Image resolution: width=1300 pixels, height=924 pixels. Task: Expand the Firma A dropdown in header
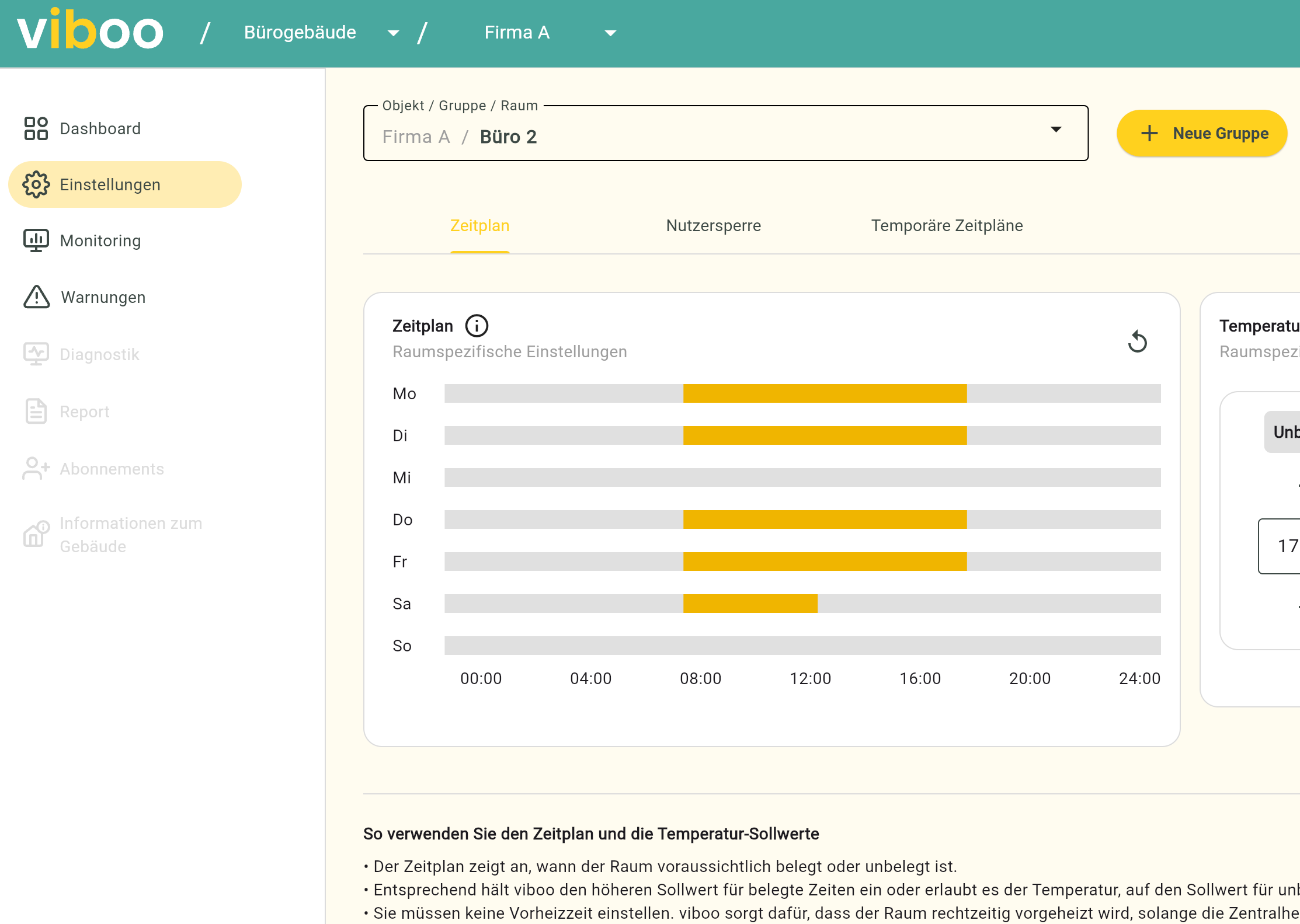610,33
